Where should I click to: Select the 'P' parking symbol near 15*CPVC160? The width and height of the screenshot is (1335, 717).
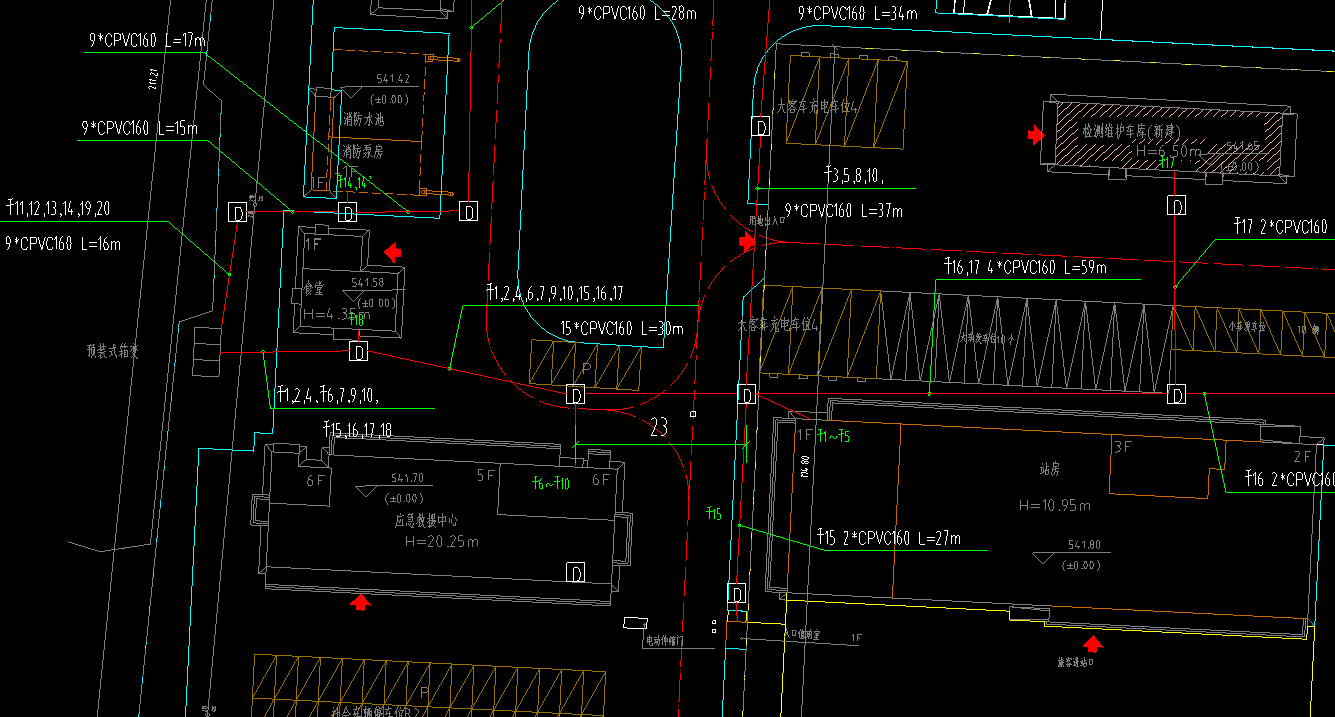click(585, 367)
